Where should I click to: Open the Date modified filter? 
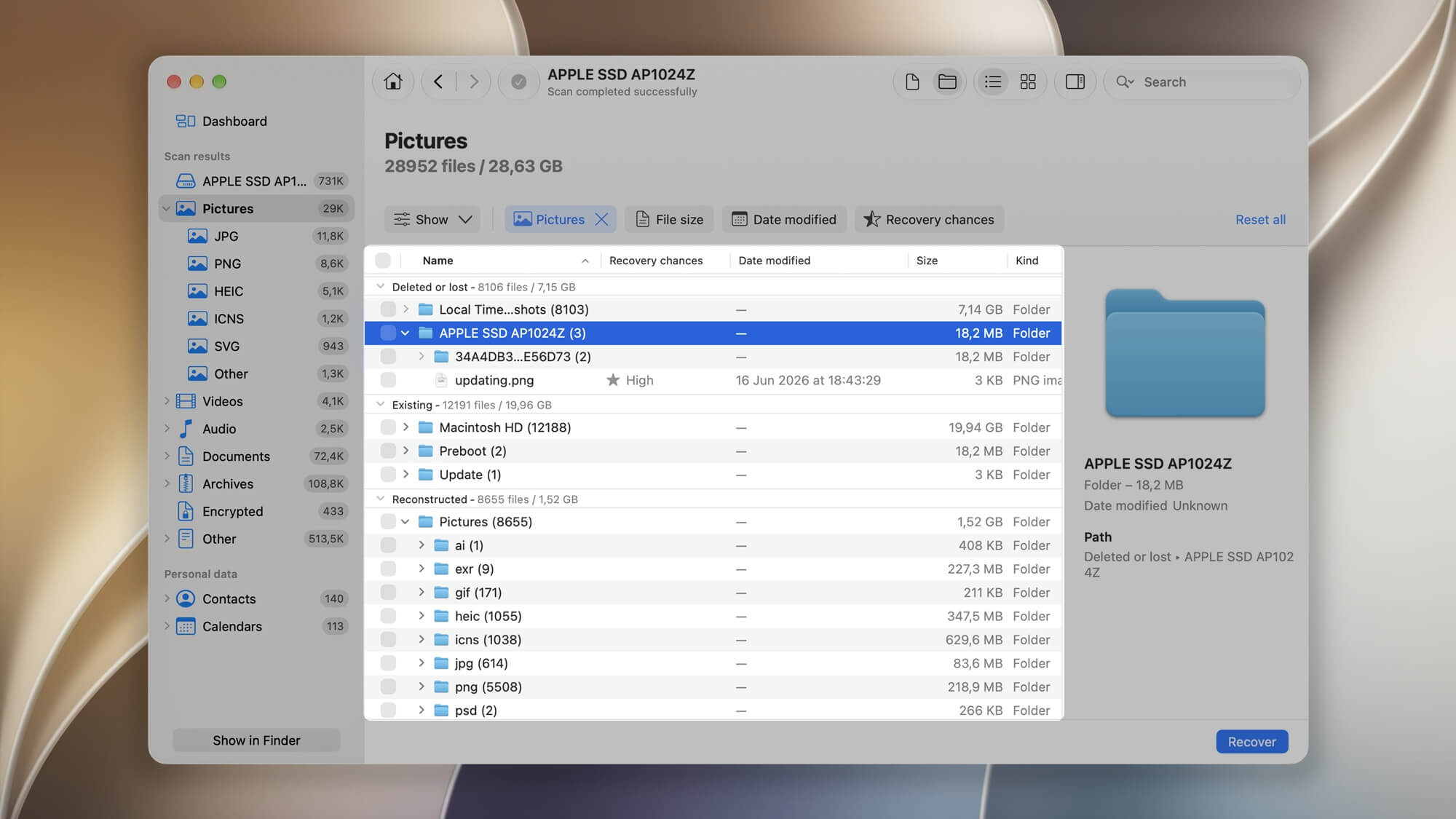[x=784, y=219]
